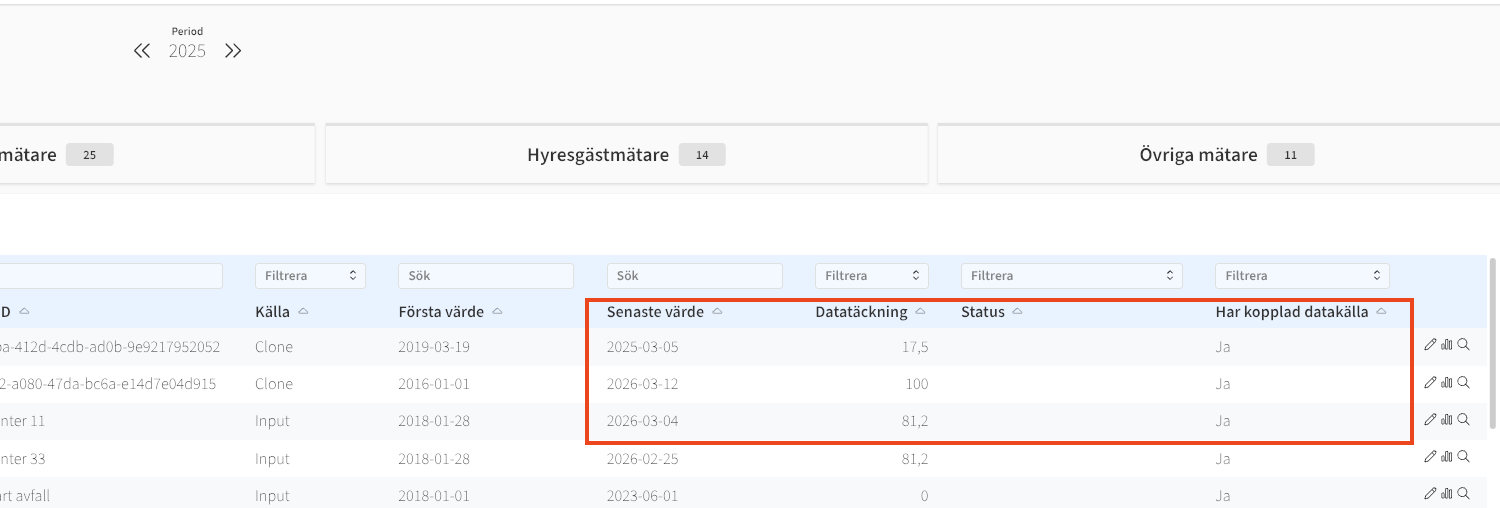The height and width of the screenshot is (508, 1500).
Task: Click the cell 2023-06-01
Action: pyautogui.click(x=643, y=495)
